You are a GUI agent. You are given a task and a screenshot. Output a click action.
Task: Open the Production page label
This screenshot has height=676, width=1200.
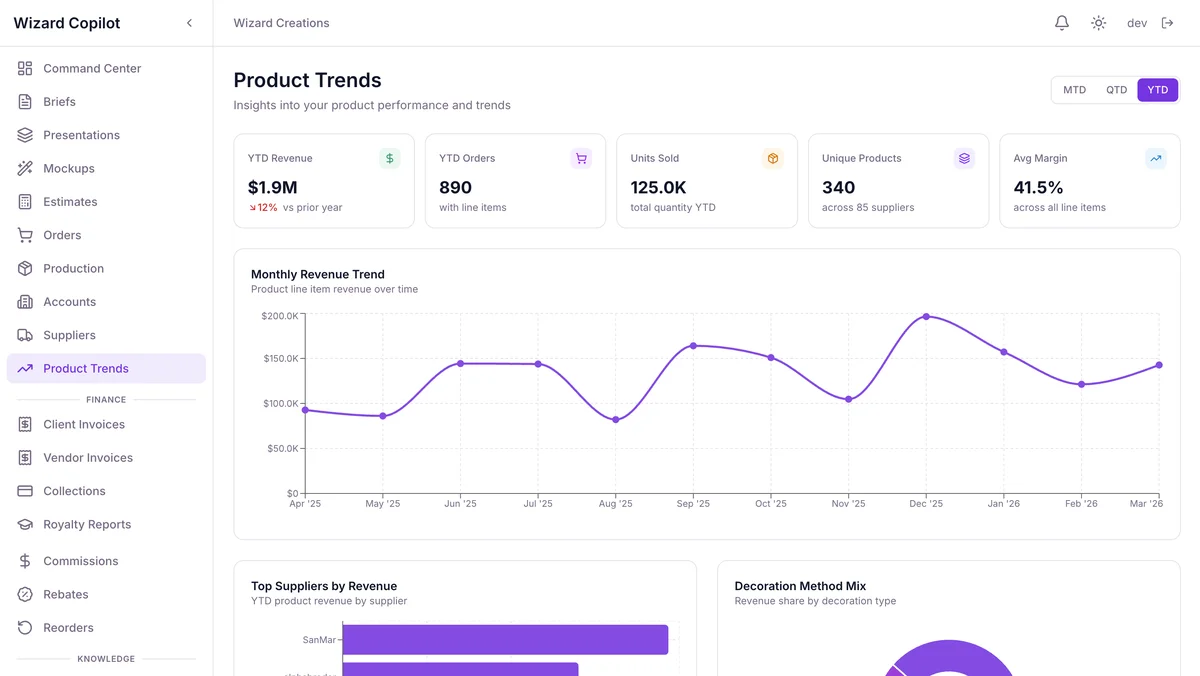pyautogui.click(x=73, y=268)
